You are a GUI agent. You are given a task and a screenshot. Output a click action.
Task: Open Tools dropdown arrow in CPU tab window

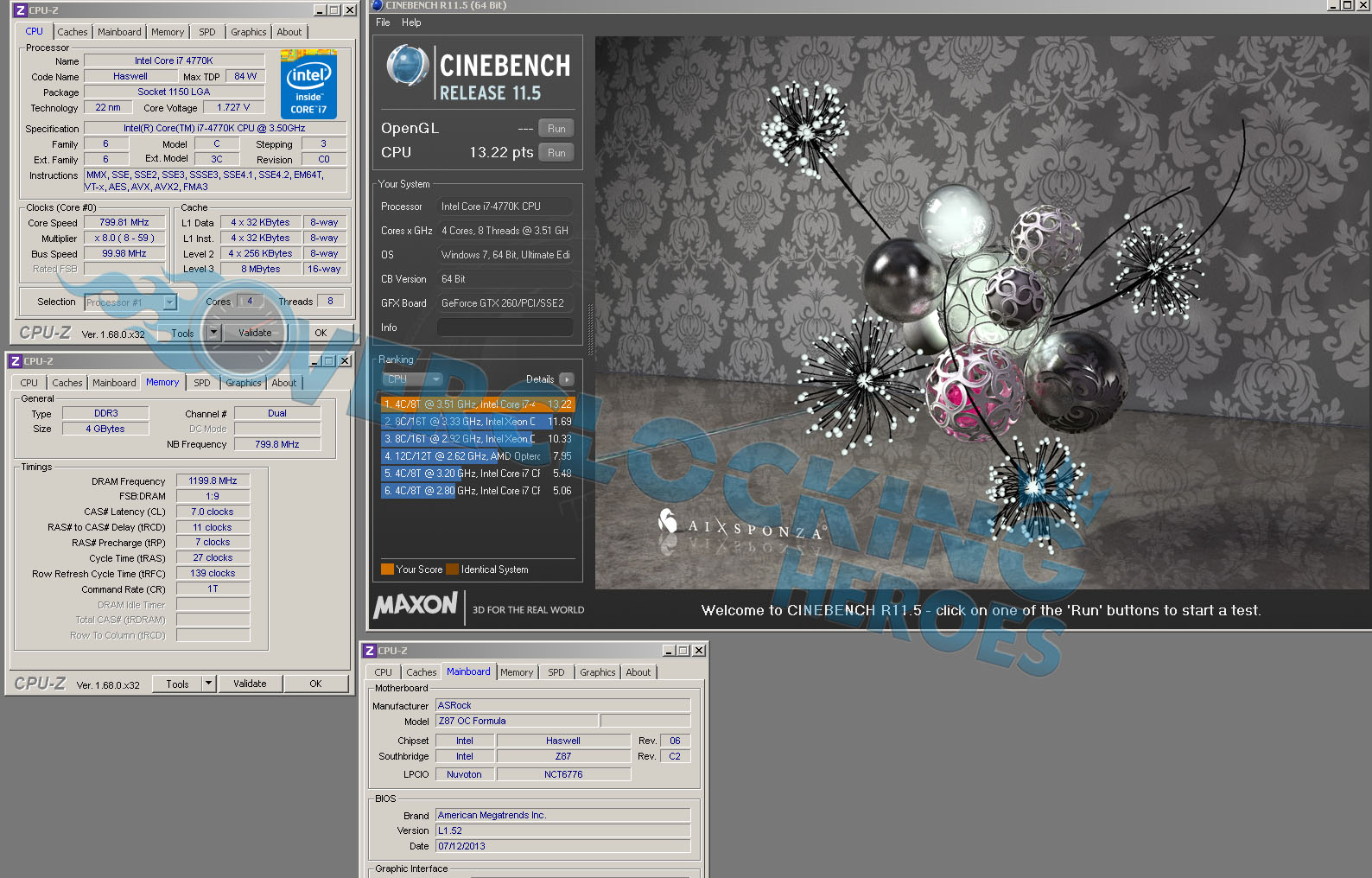tap(213, 333)
